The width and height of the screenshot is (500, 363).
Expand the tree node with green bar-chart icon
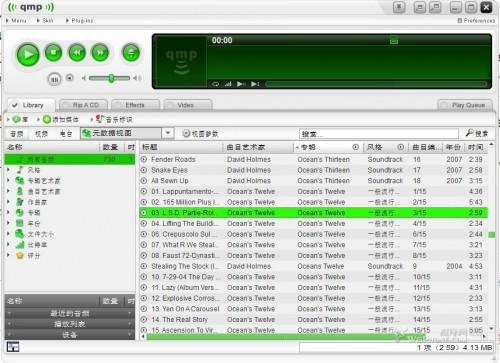coord(9,245)
